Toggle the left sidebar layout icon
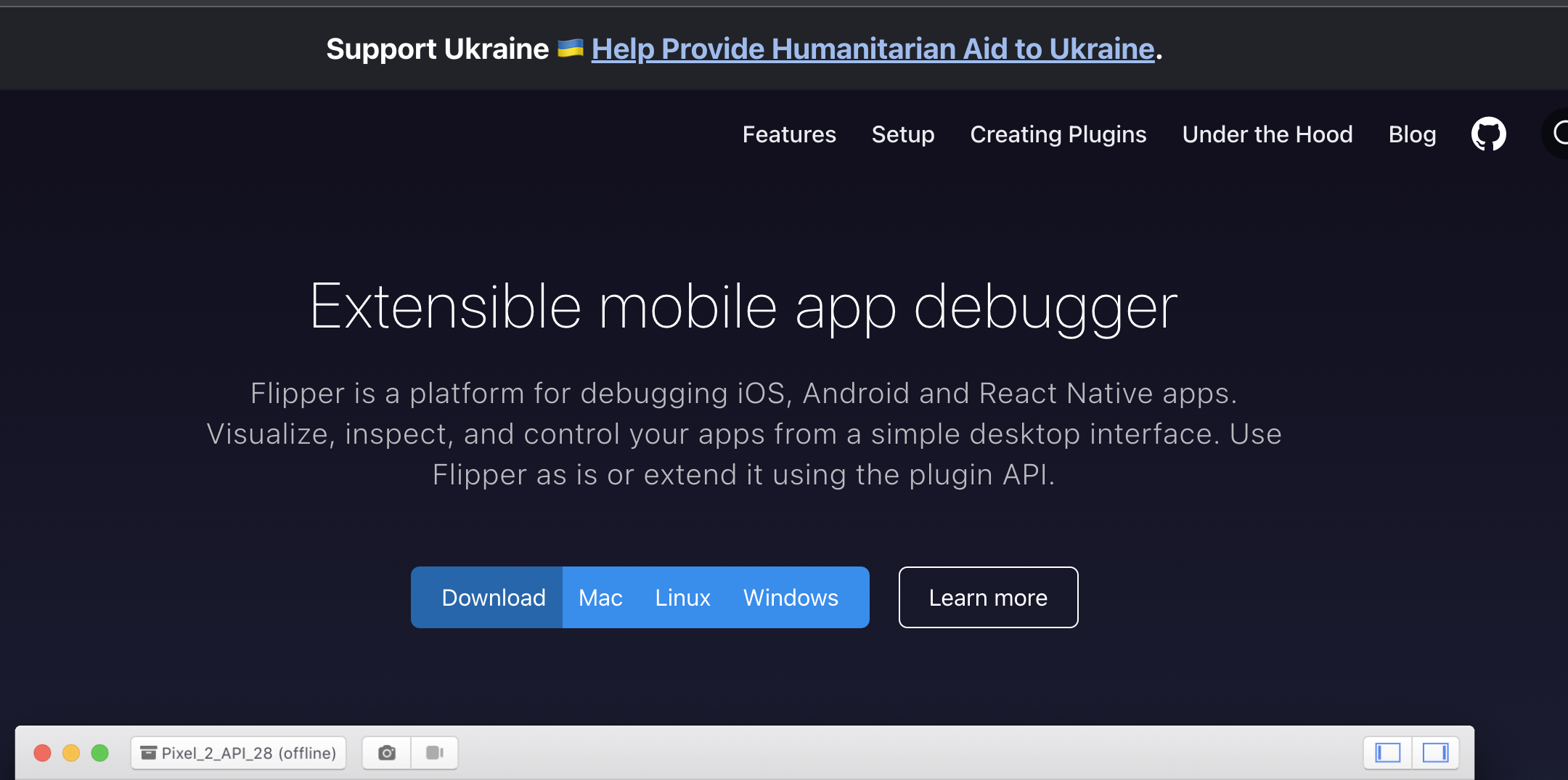 1387,752
